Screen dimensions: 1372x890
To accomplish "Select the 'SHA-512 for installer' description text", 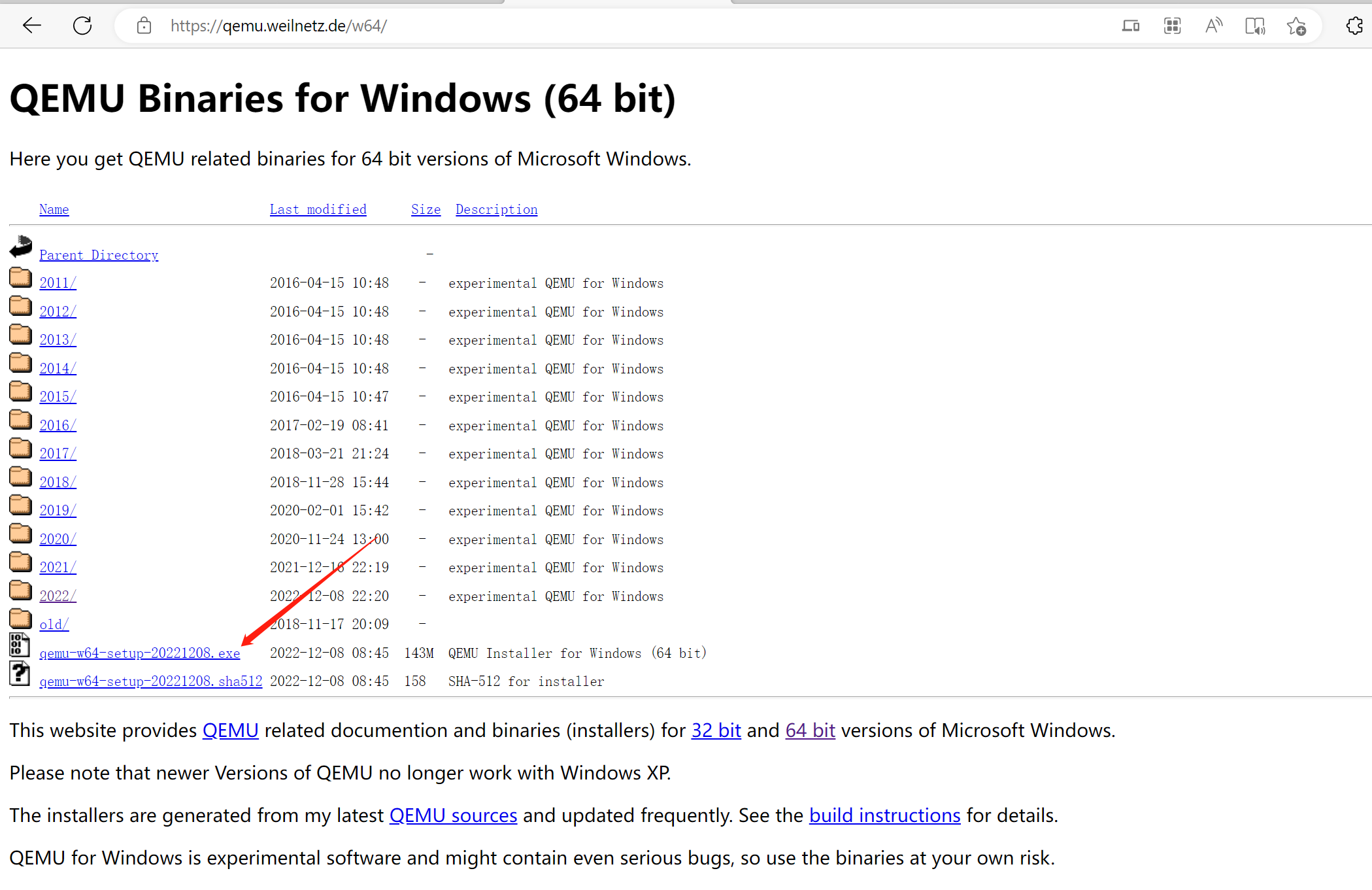I will (x=526, y=681).
